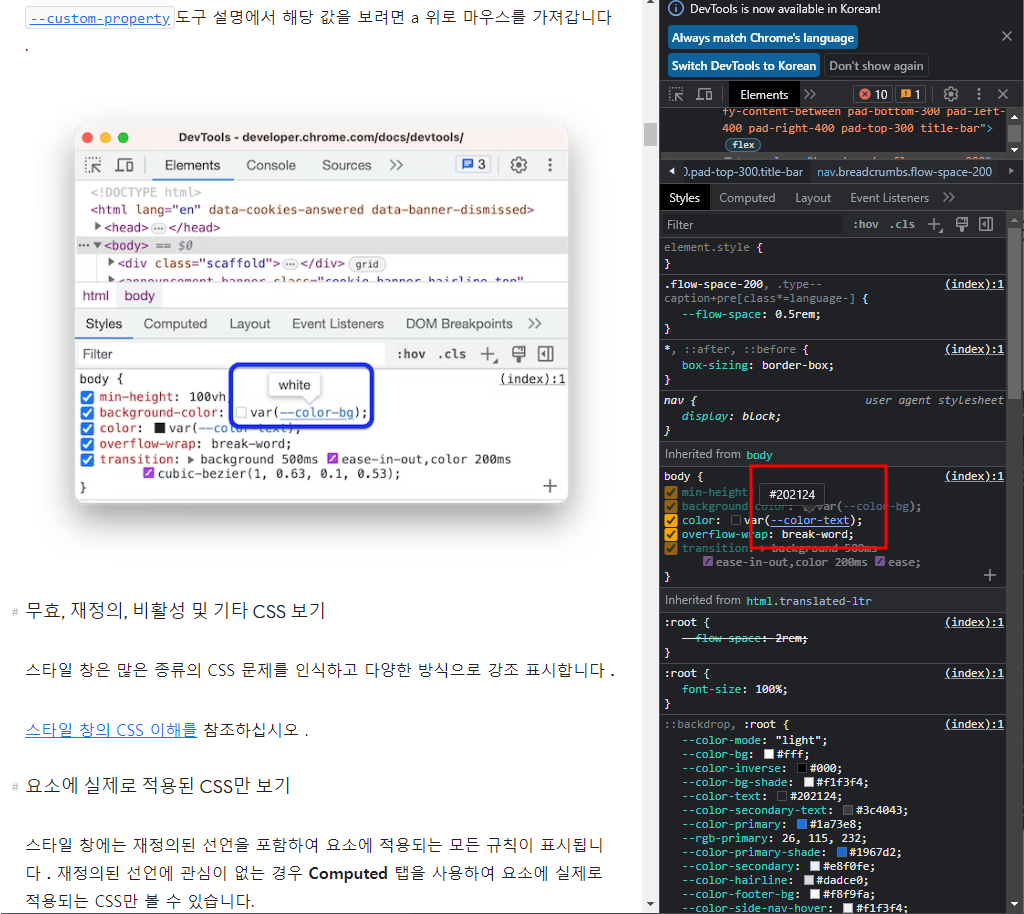
Task: Open swatch for --color-inverse #000
Action: tap(802, 768)
